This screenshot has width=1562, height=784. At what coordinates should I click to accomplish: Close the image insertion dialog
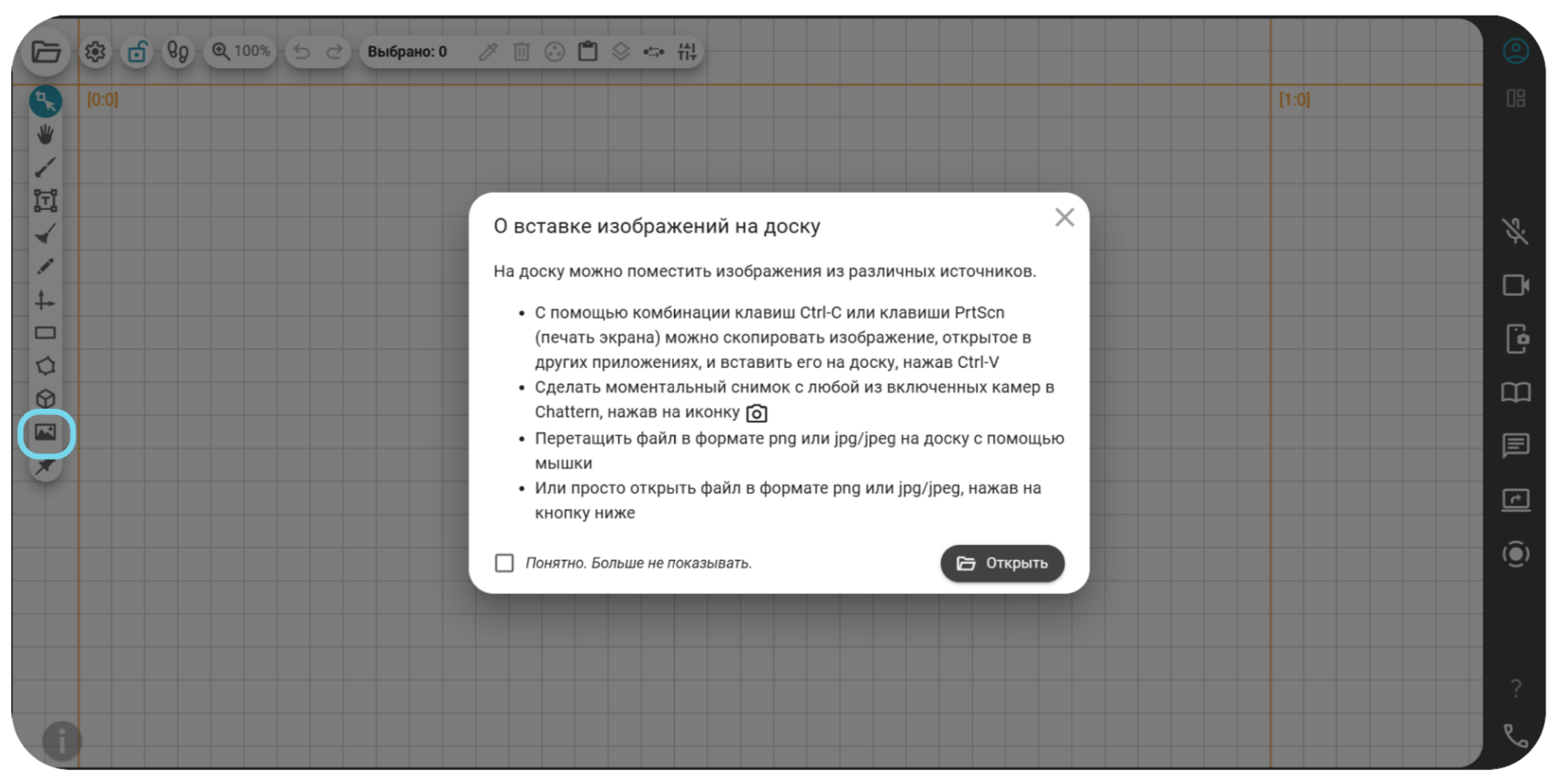pyautogui.click(x=1064, y=217)
